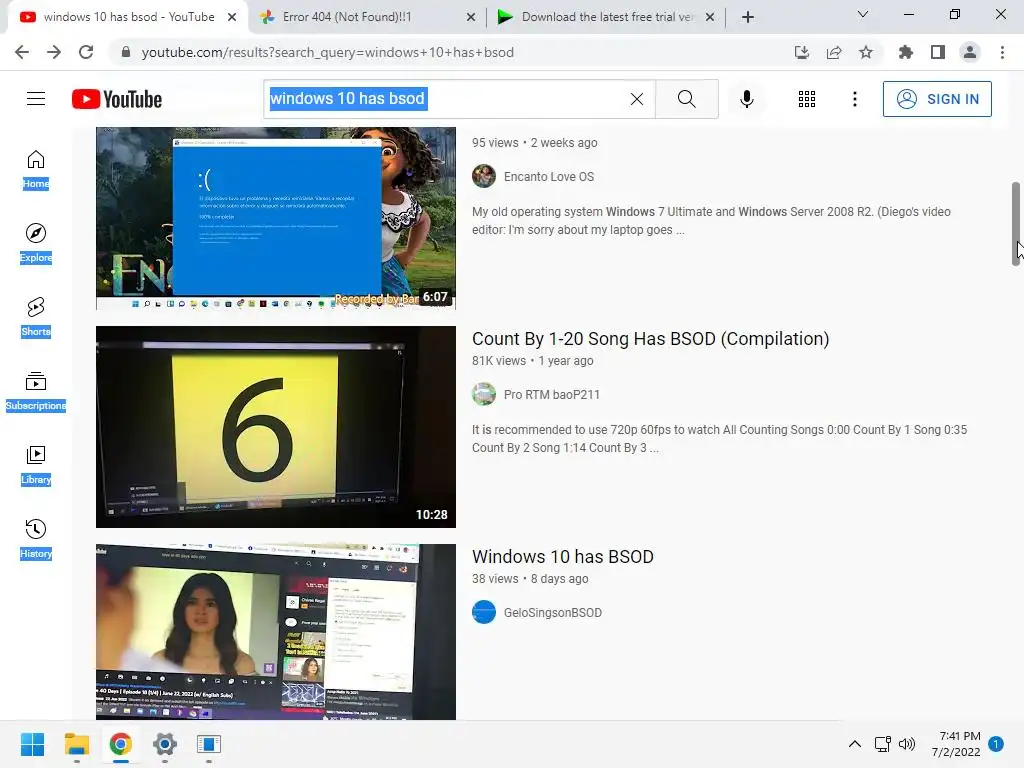Open the Encanto Love OS channel avatar

coord(484,176)
